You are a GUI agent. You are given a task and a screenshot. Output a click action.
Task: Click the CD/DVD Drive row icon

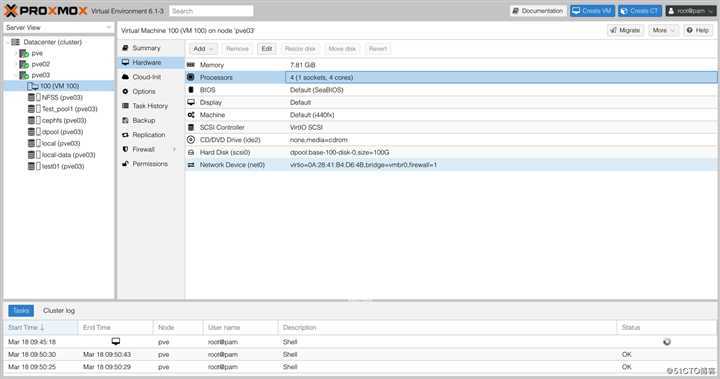pyautogui.click(x=191, y=140)
